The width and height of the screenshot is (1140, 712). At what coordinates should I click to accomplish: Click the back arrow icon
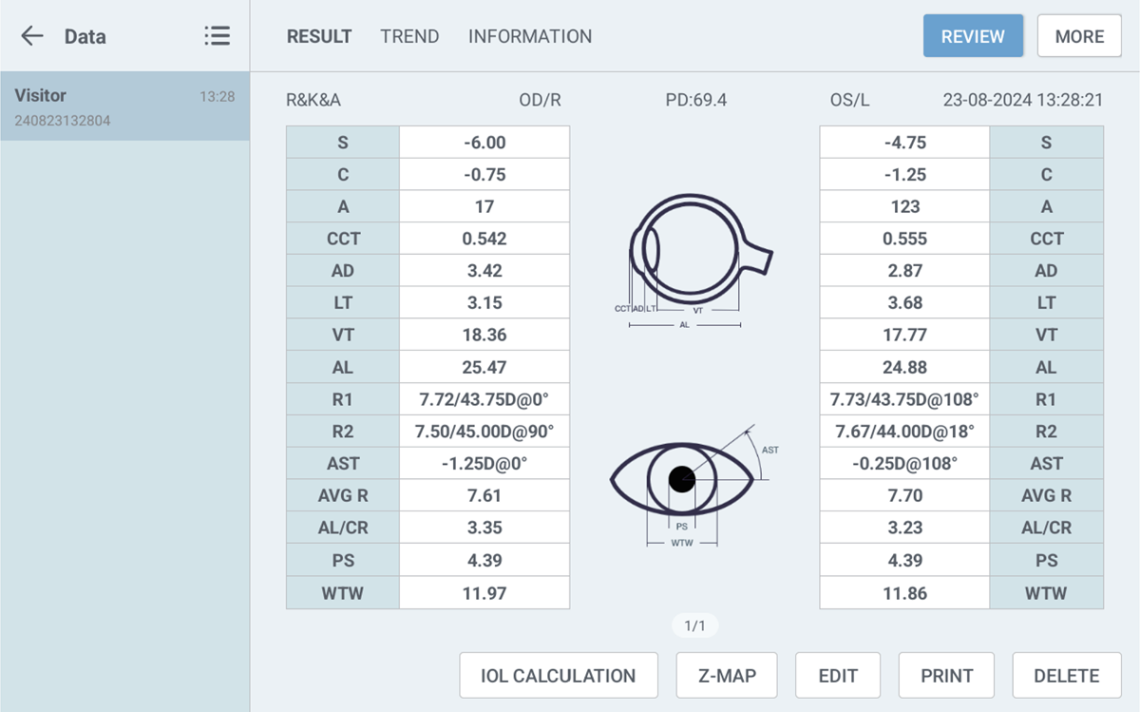tap(32, 36)
